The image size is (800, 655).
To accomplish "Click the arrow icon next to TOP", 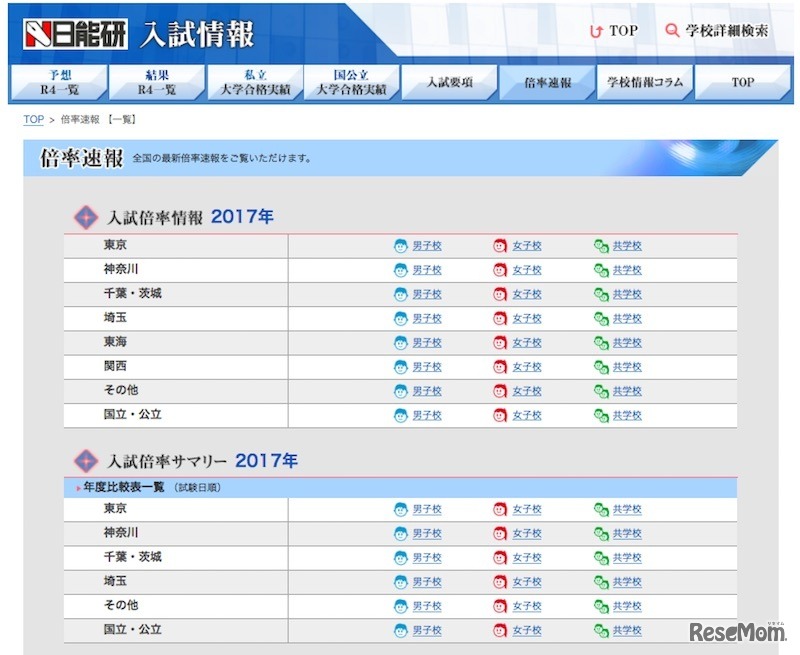I will (x=595, y=31).
